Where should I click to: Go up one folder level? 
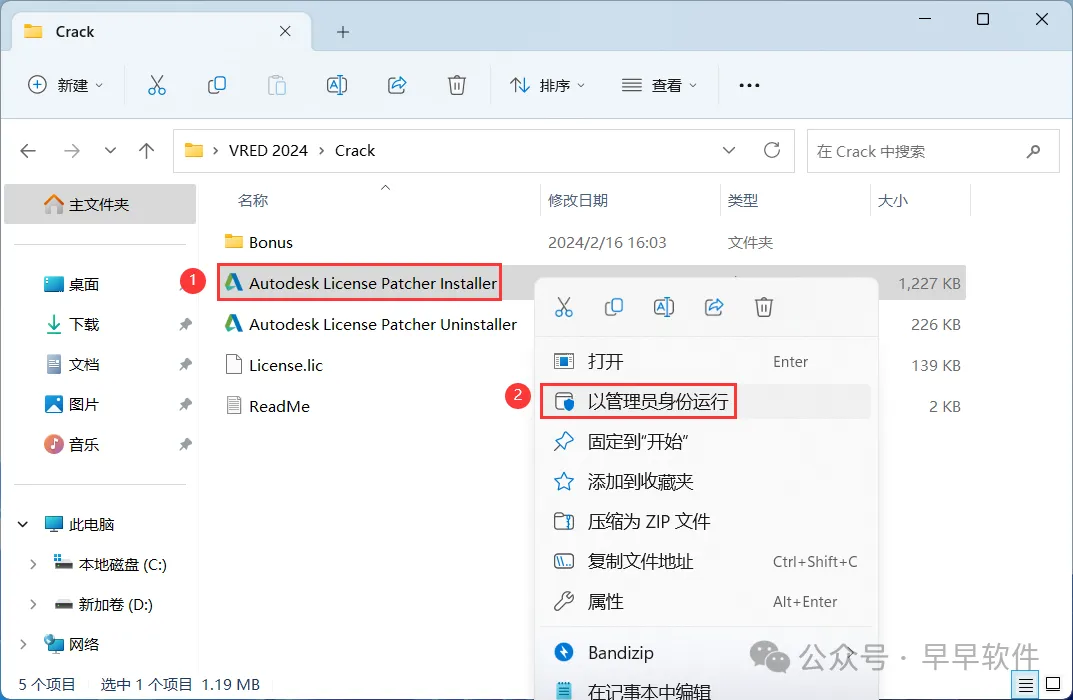pyautogui.click(x=146, y=151)
